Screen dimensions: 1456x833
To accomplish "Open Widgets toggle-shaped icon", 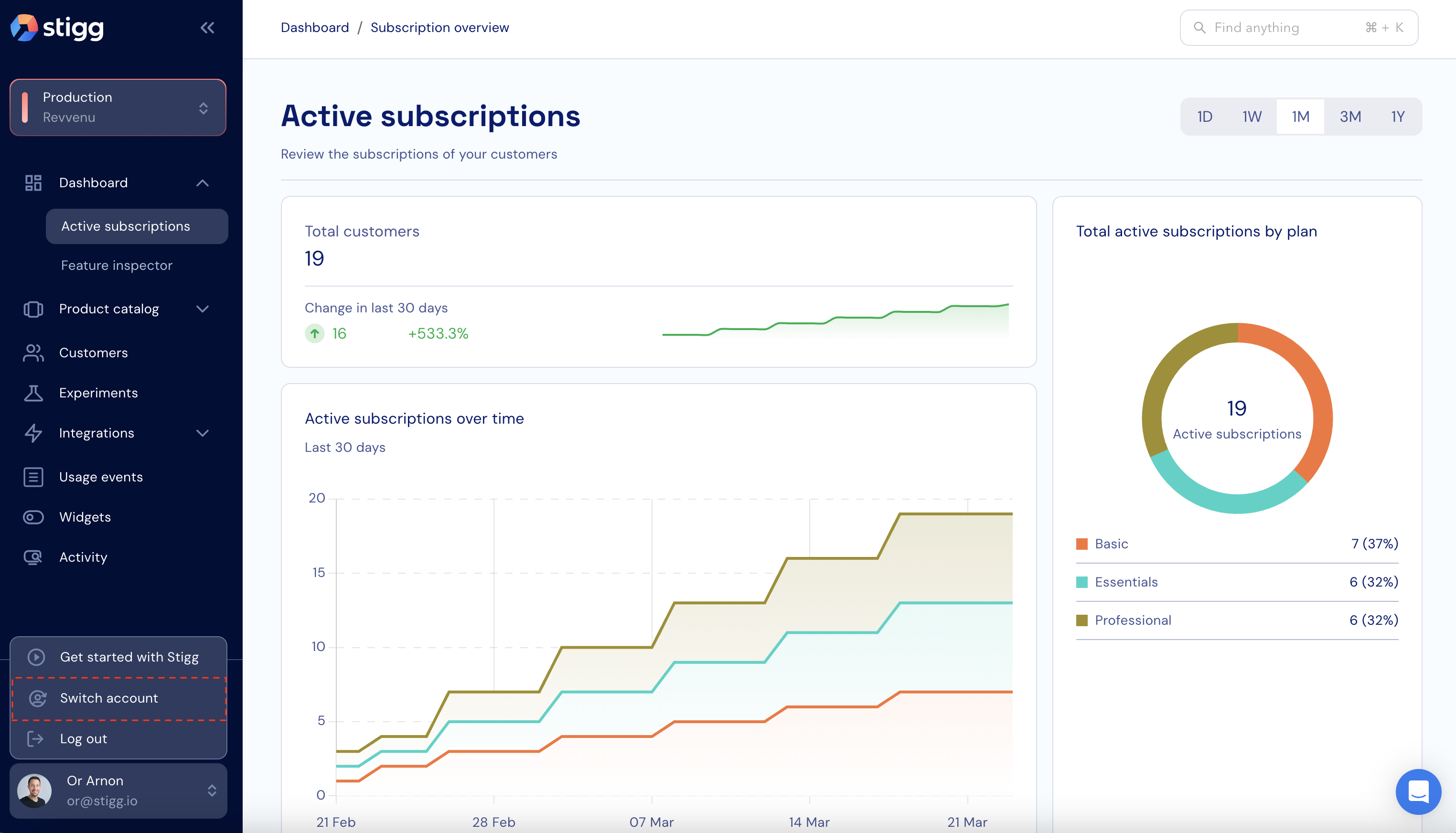I will tap(33, 517).
